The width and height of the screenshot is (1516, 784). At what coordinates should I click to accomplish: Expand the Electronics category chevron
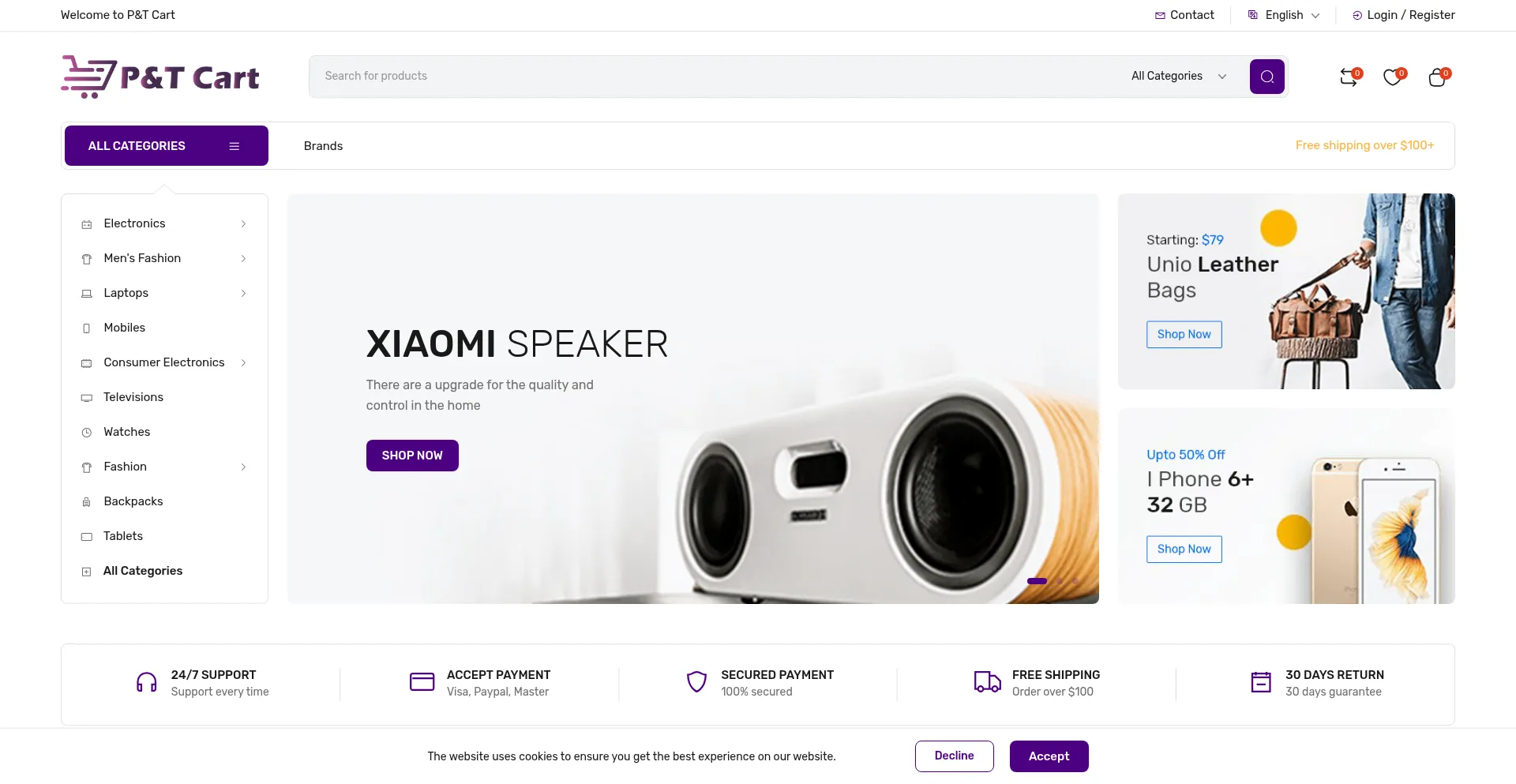point(243,223)
